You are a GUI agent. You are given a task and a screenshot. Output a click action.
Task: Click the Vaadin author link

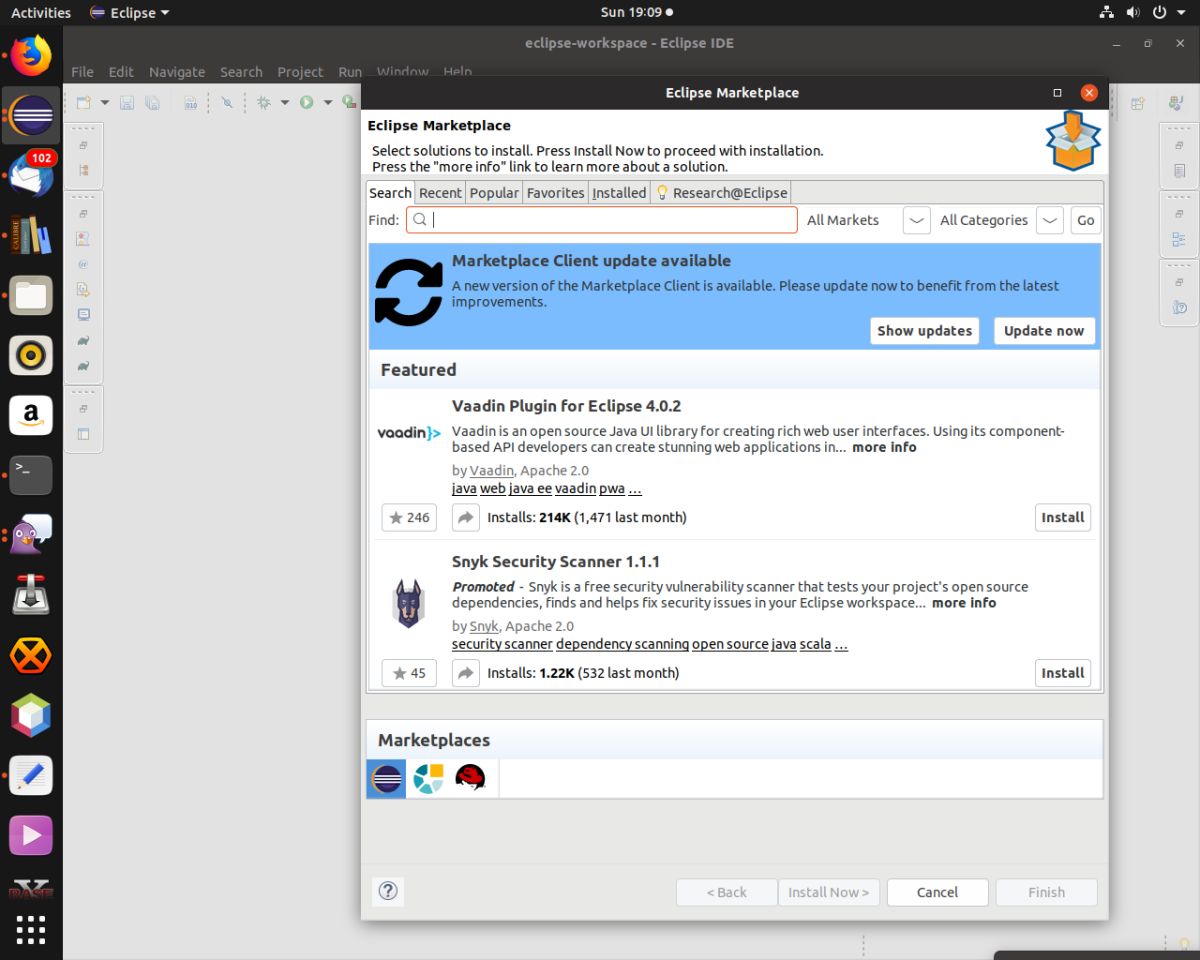[x=491, y=470]
